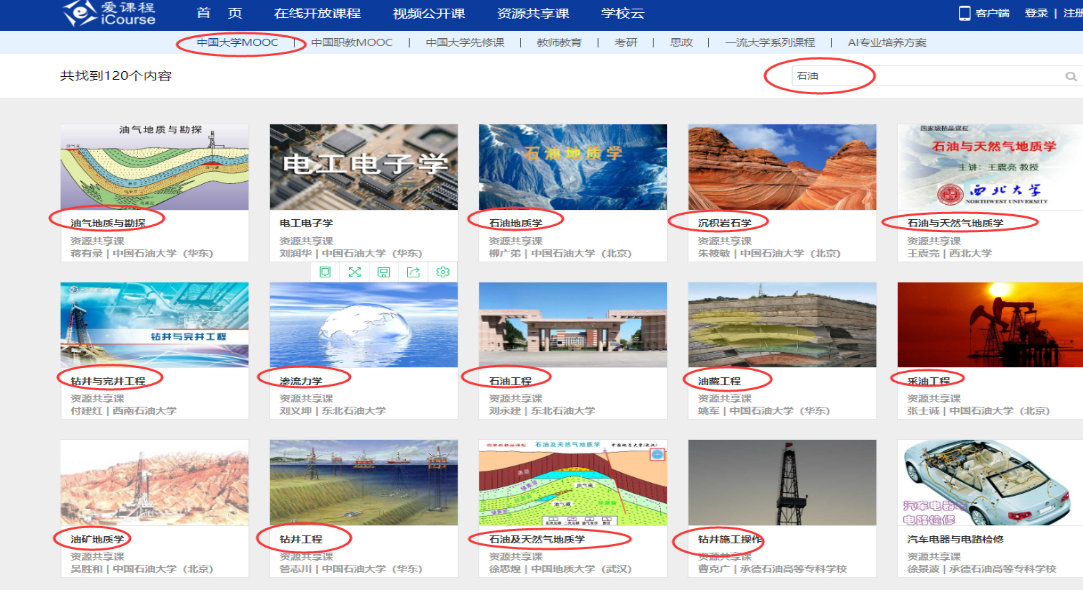Click the green save floppy disk icon
This screenshot has height=590, width=1083.
point(384,272)
